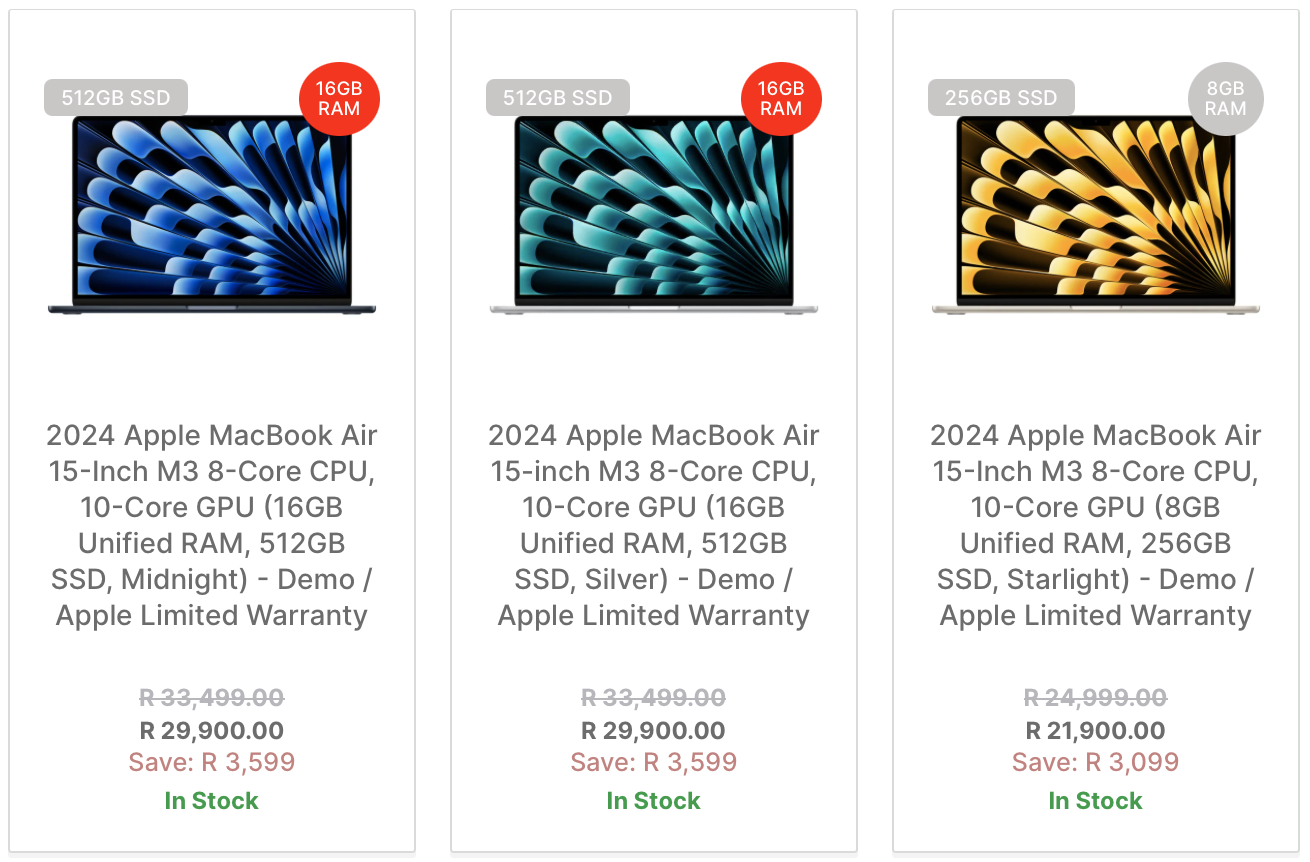Click the 256GB SSD label on Starlight MacBook
Viewport: 1310px width, 862px height.
pos(1001,98)
